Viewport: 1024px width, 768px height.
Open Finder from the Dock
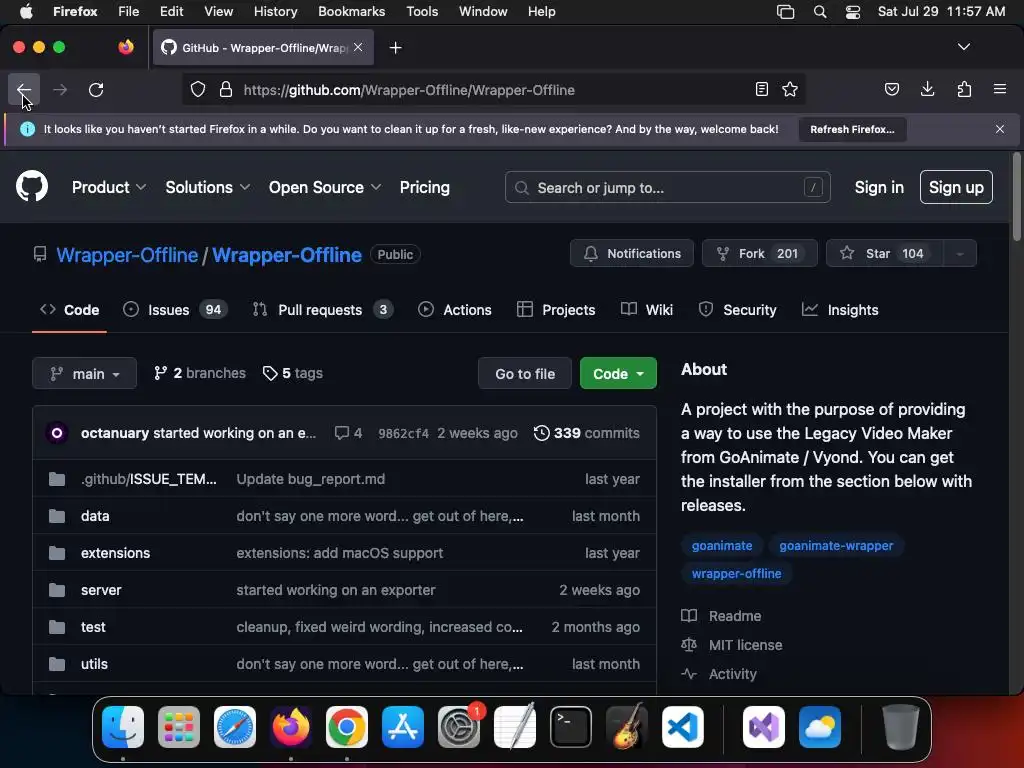click(123, 727)
